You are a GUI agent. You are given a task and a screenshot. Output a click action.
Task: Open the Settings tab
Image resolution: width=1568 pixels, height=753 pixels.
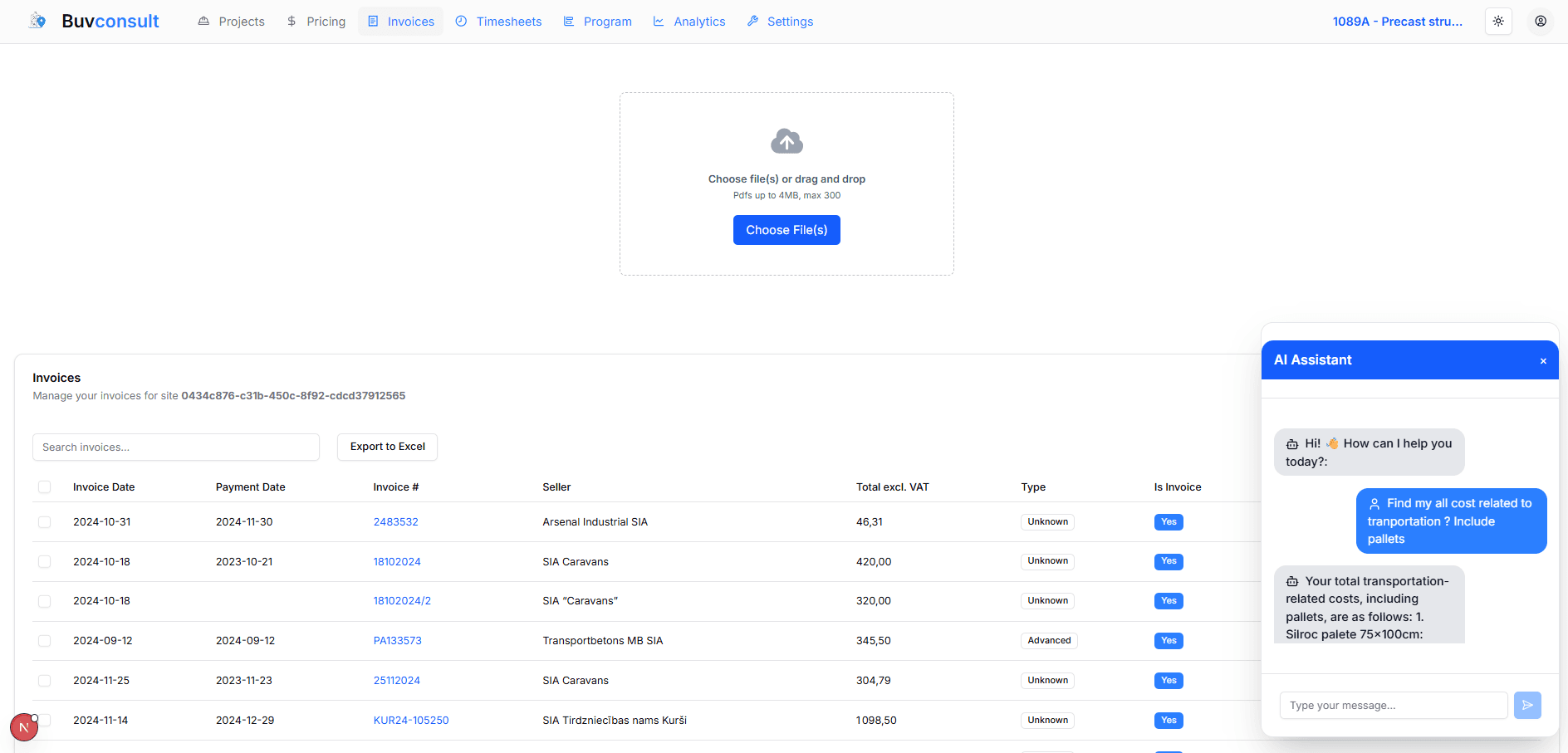(781, 22)
